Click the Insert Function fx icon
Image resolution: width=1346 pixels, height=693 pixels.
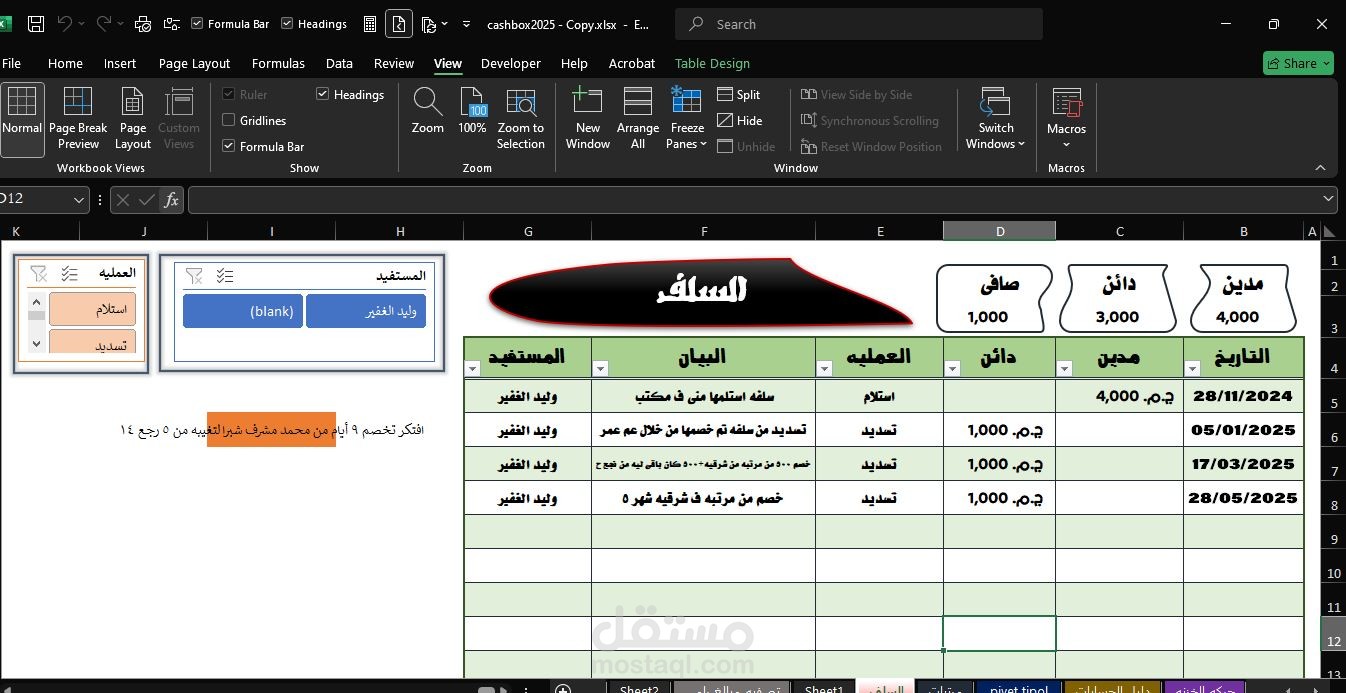[x=171, y=200]
